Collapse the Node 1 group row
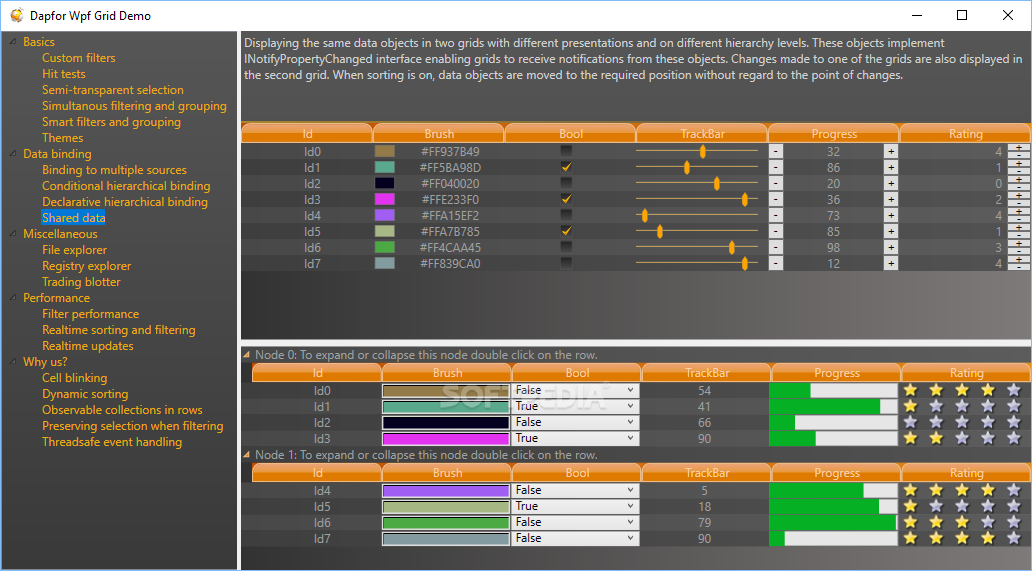 click(x=247, y=455)
